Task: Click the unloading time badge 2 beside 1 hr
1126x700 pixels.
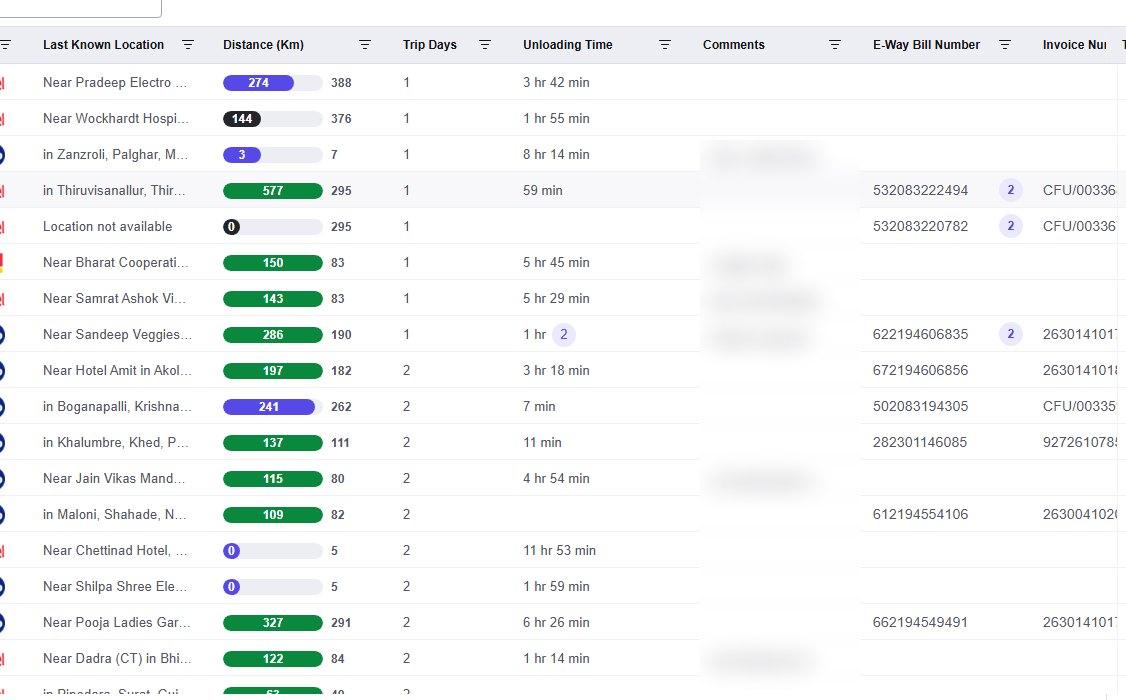Action: (564, 334)
